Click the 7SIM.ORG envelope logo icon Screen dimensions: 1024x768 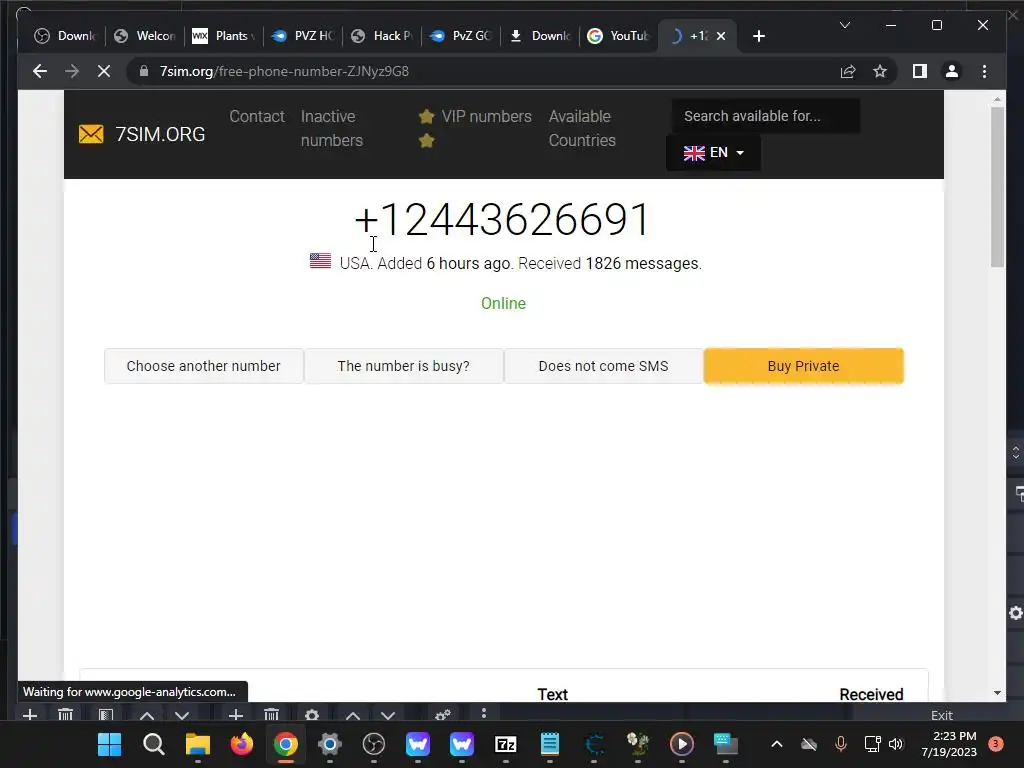91,134
